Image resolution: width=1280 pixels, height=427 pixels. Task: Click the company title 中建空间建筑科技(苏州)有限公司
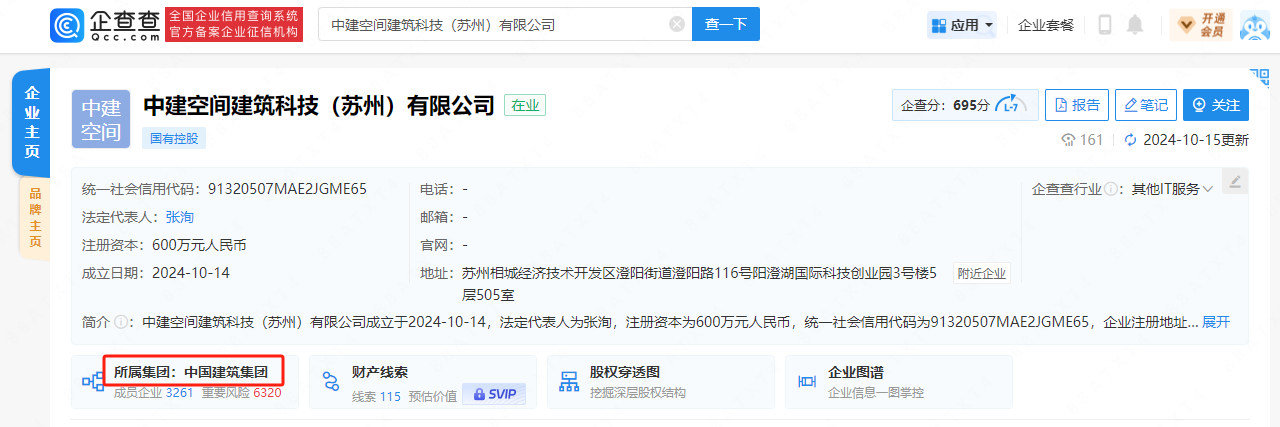(319, 105)
